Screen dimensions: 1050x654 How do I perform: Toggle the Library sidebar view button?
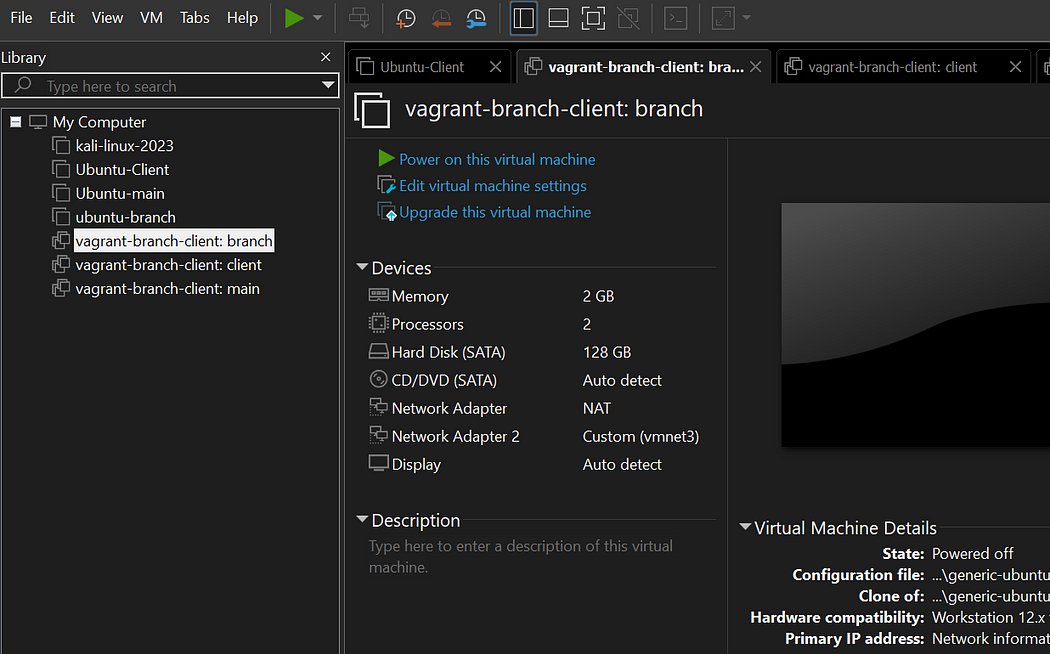pyautogui.click(x=524, y=18)
